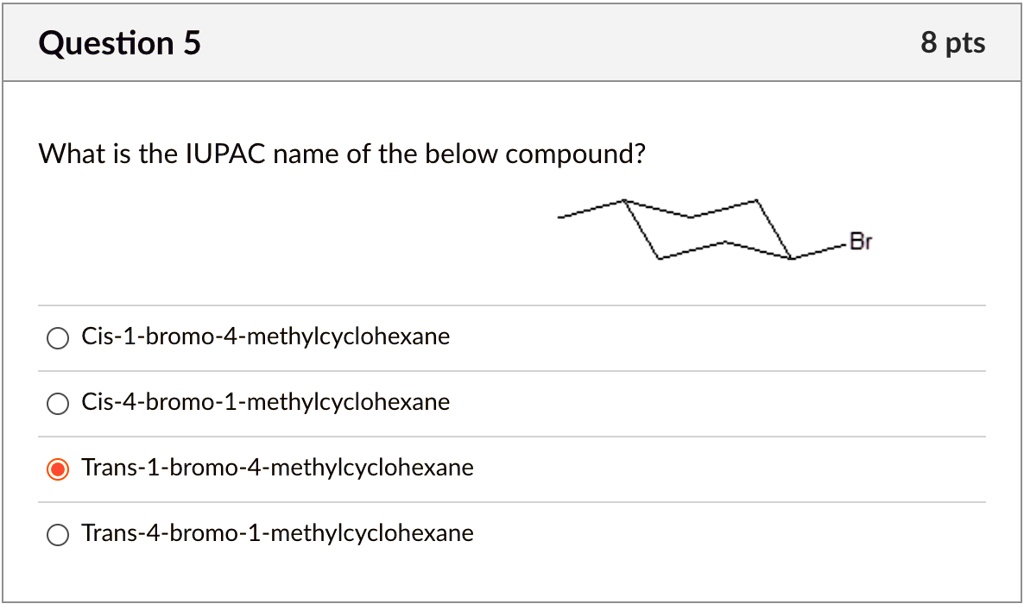Click the question prompt about the IUPAC name
Screen dimensions: 1024x604
(x=341, y=154)
